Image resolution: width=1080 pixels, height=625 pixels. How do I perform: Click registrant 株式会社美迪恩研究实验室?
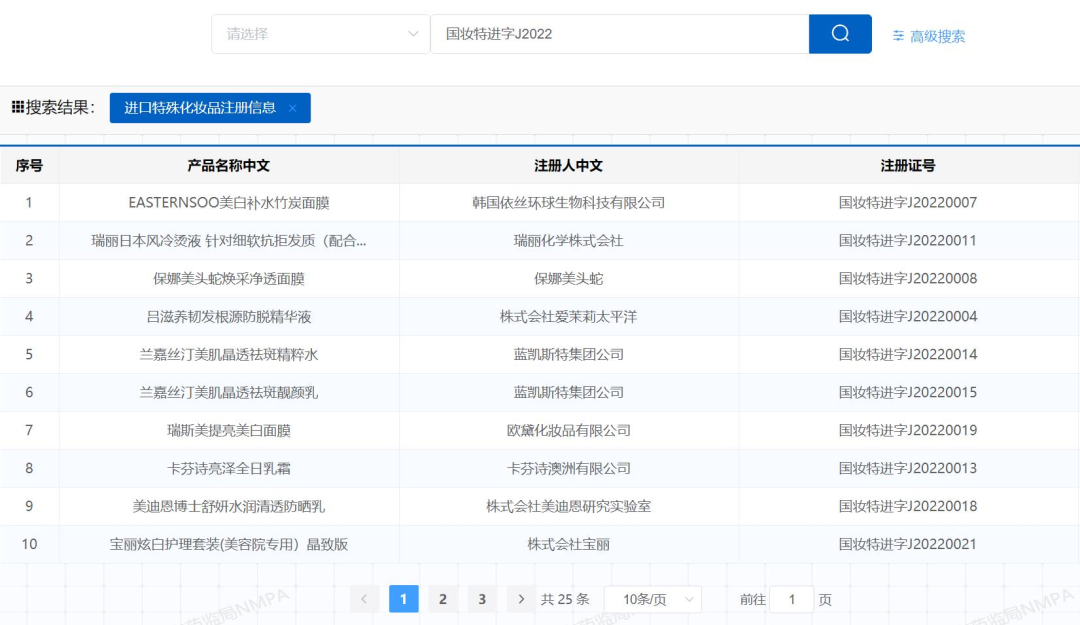[x=568, y=506]
